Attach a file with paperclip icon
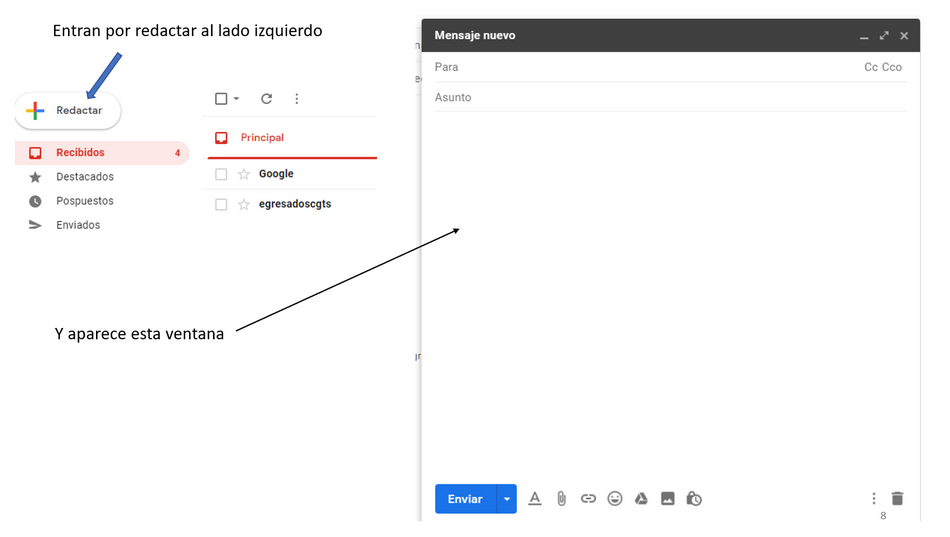 562,499
